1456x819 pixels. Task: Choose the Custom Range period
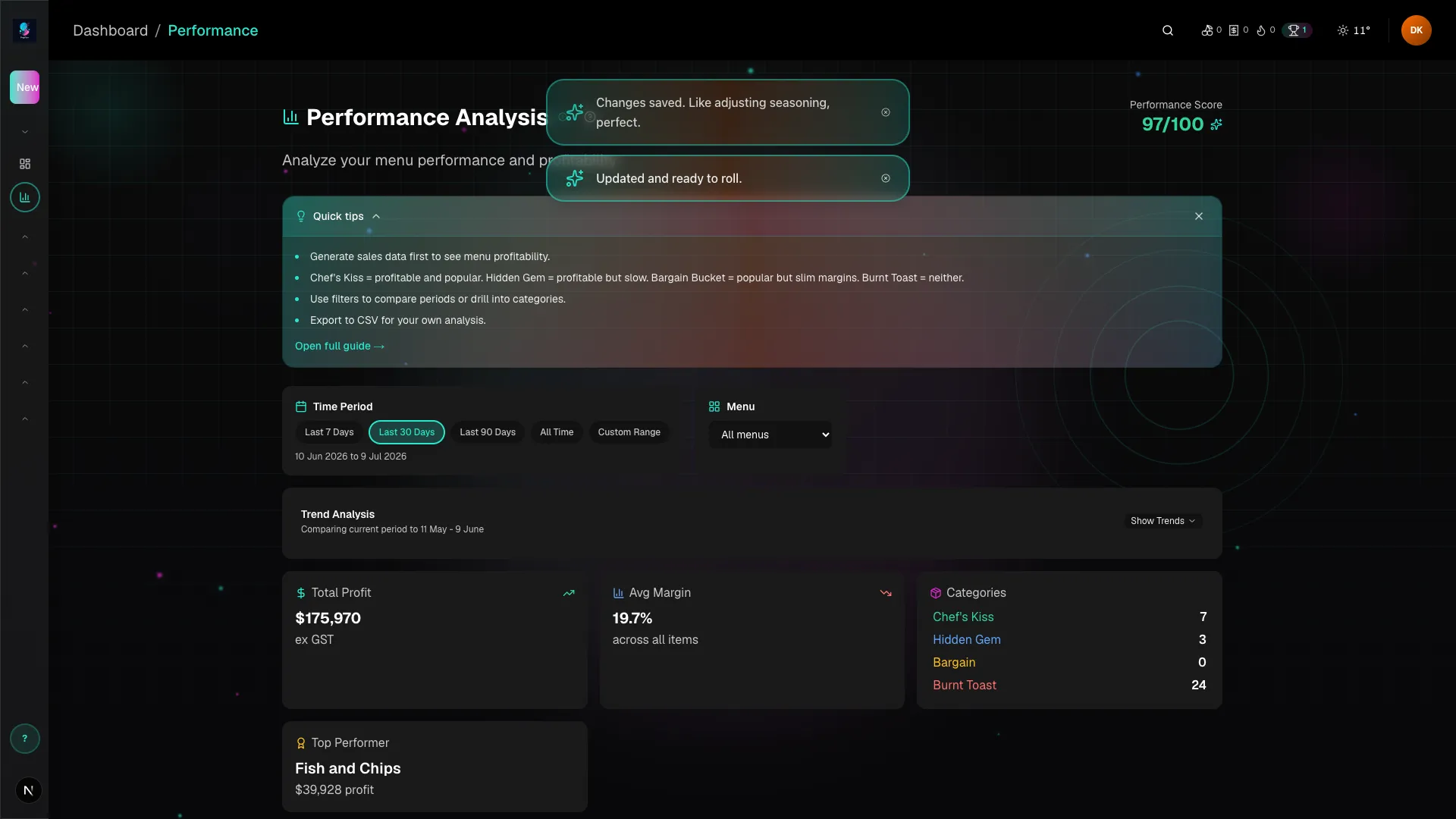[629, 432]
